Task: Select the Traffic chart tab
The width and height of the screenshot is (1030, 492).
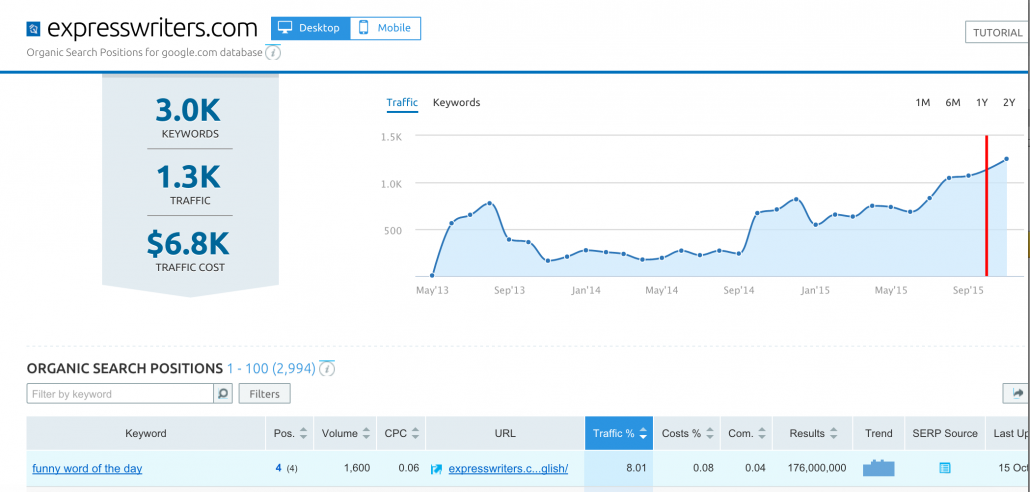Action: (x=402, y=103)
